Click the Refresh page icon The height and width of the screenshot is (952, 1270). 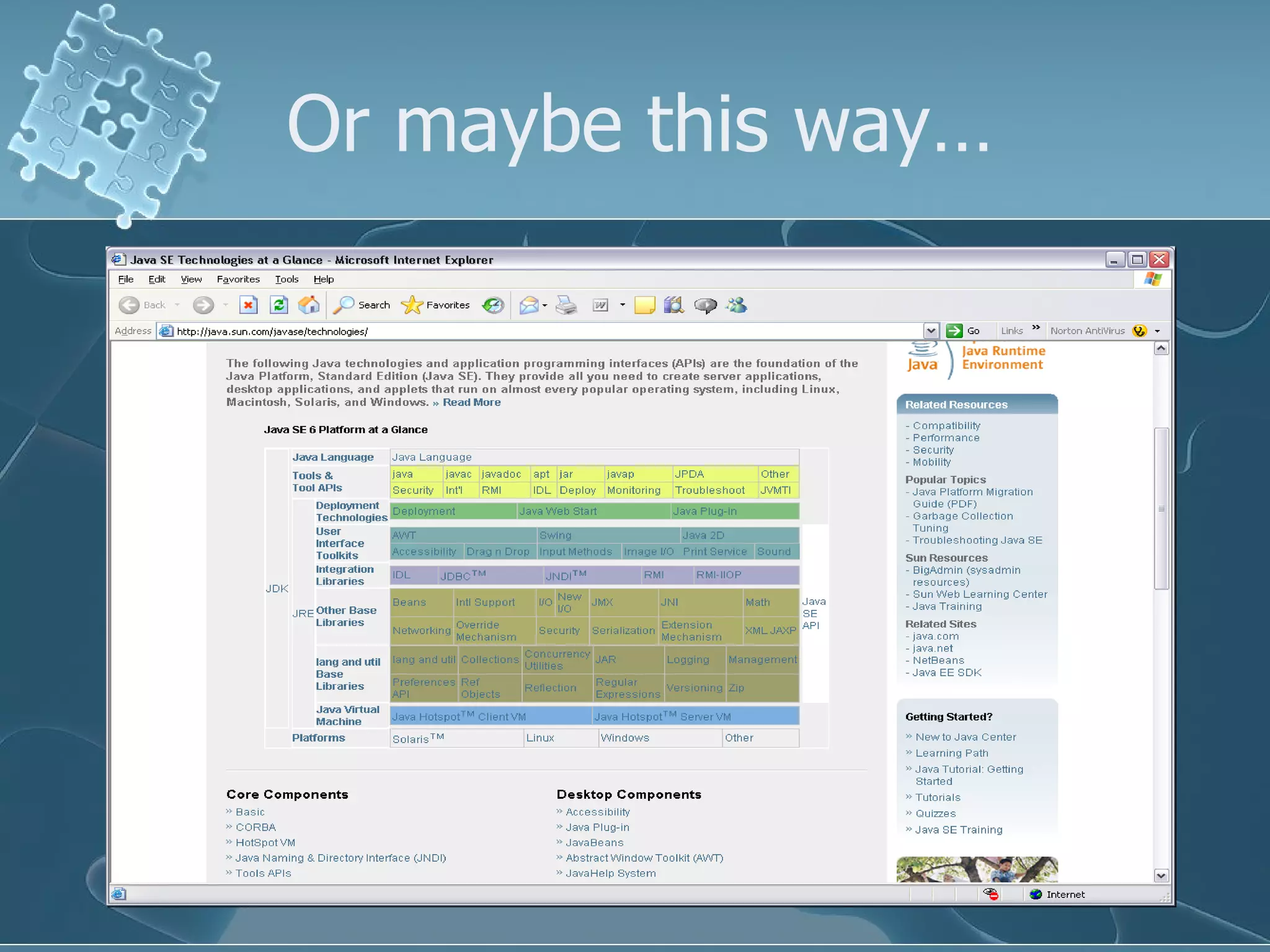click(279, 305)
